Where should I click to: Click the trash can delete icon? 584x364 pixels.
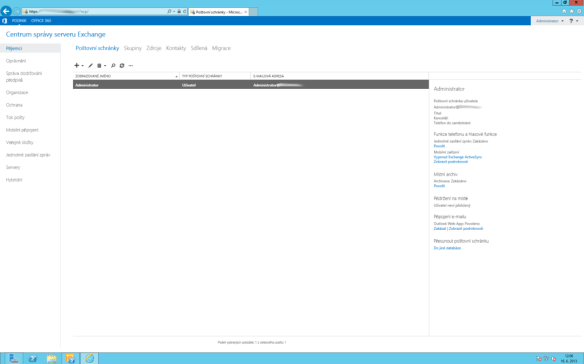(x=99, y=66)
